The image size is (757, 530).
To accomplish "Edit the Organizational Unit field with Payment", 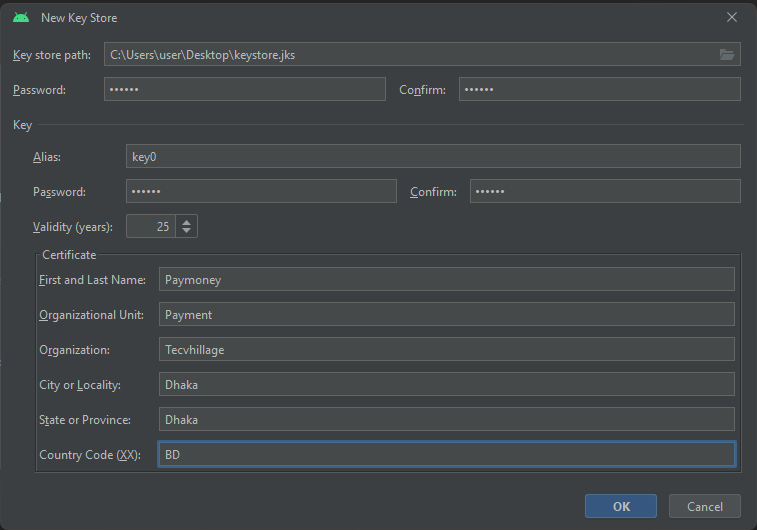I will point(446,314).
